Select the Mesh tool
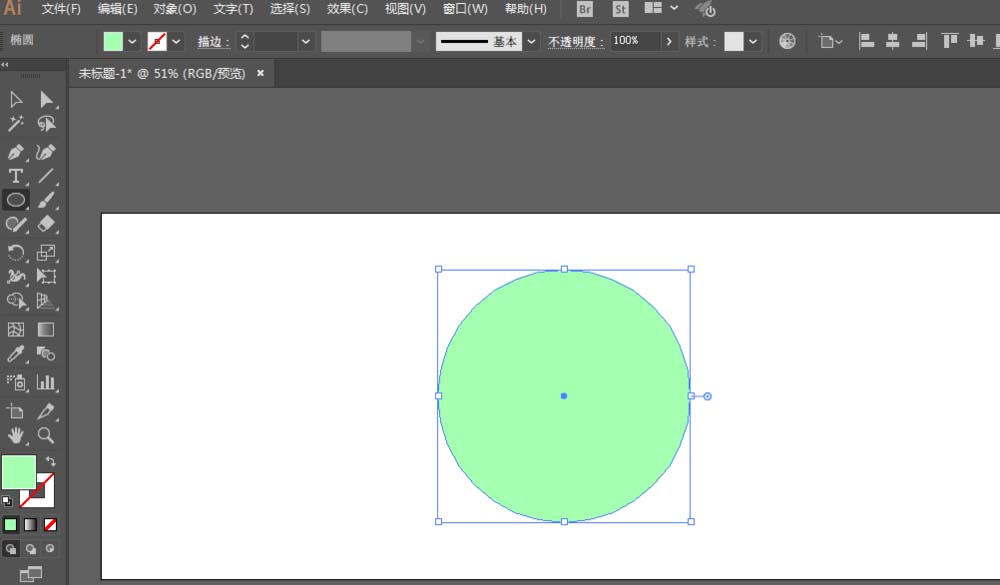This screenshot has height=585, width=1000. tap(16, 330)
